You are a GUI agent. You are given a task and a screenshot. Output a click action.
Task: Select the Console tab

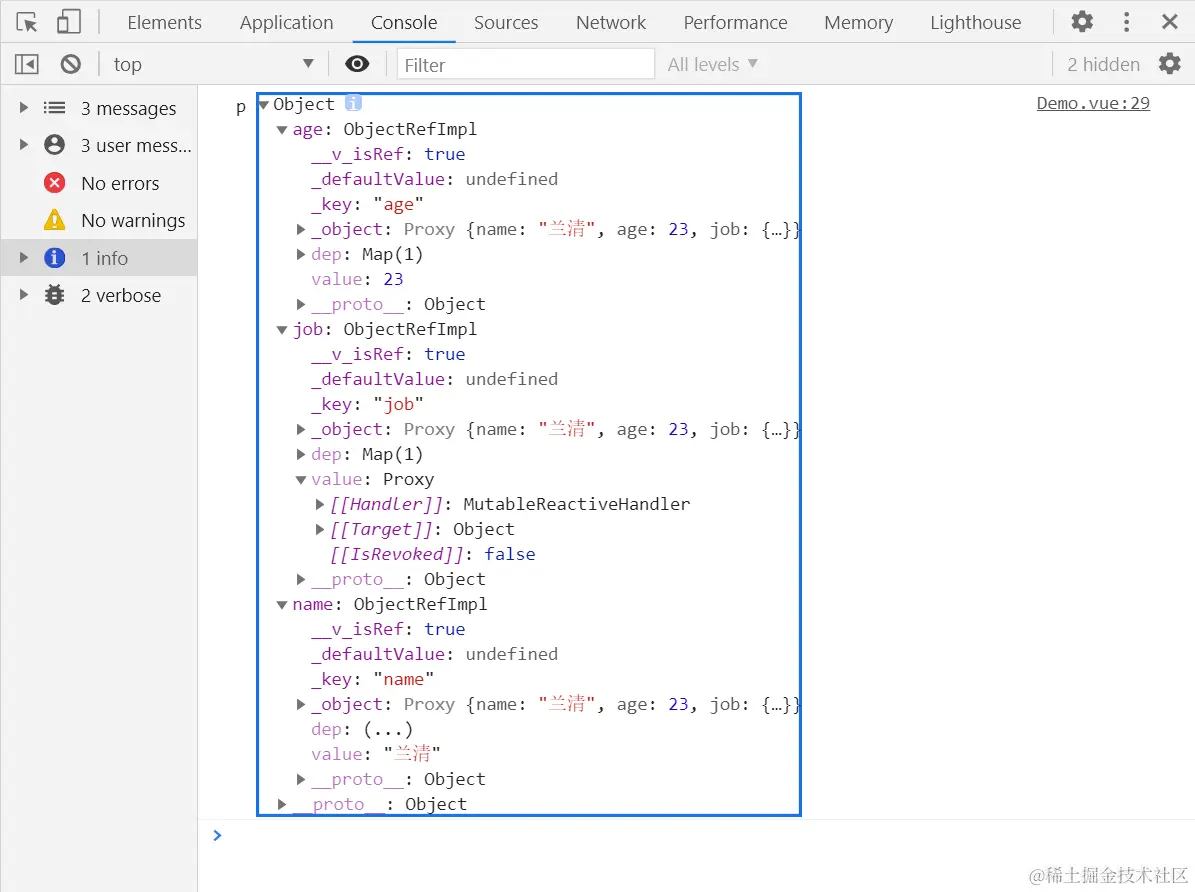404,23
